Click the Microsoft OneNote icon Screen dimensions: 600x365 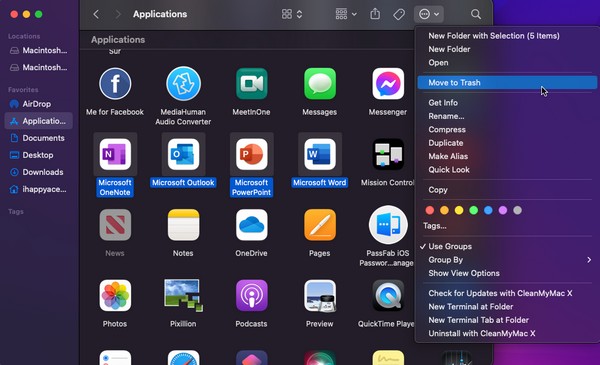coord(115,154)
